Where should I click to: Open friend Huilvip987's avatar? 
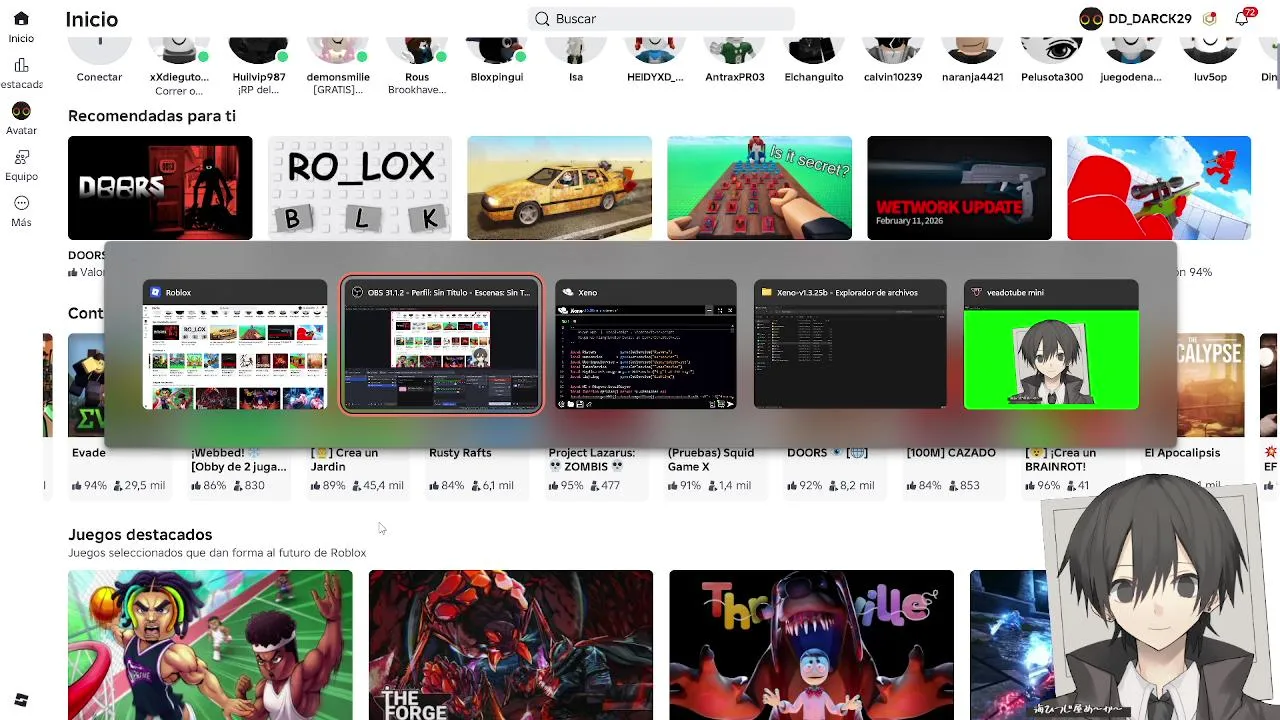pos(258,50)
